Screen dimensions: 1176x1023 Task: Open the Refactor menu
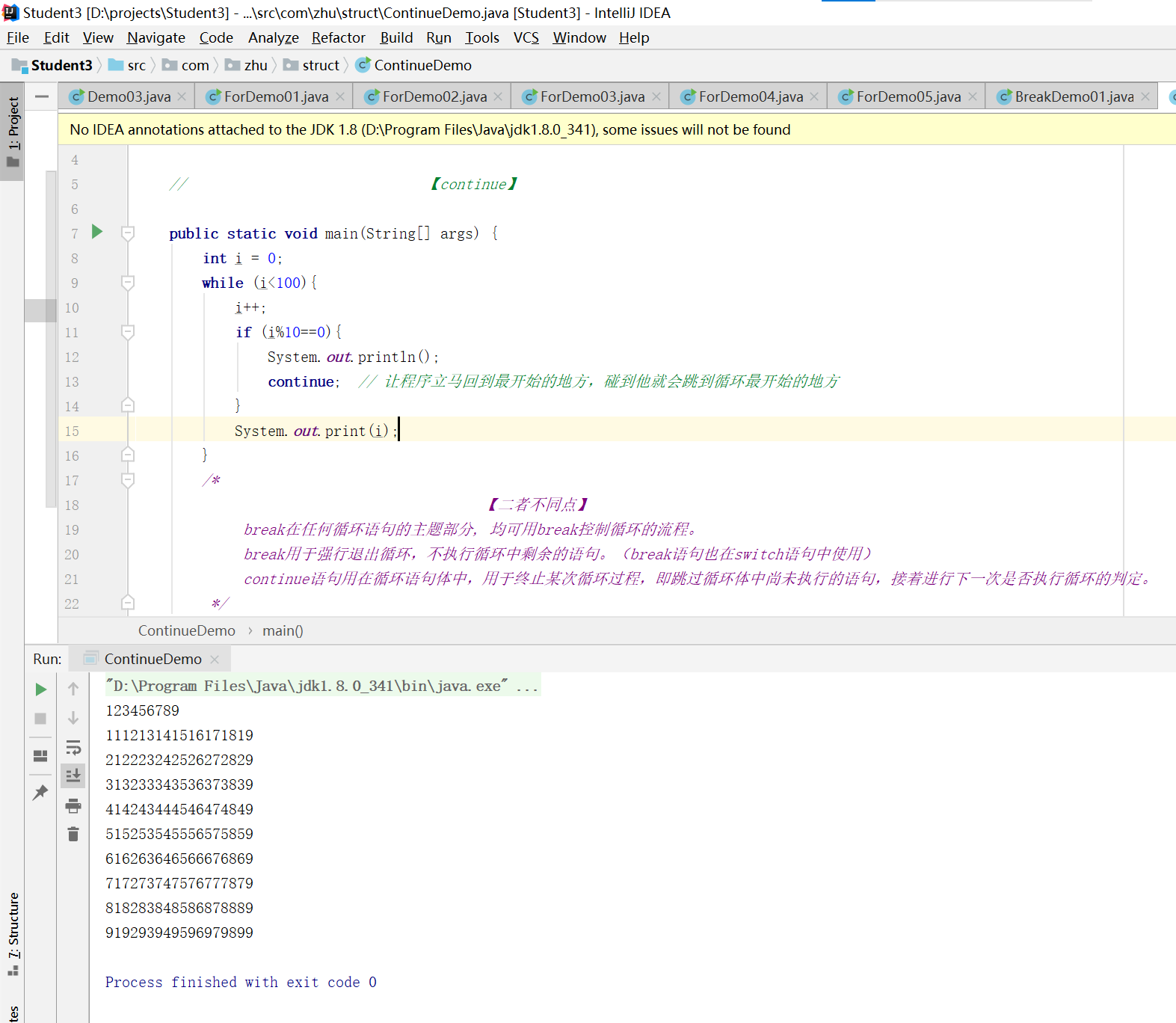coord(338,37)
